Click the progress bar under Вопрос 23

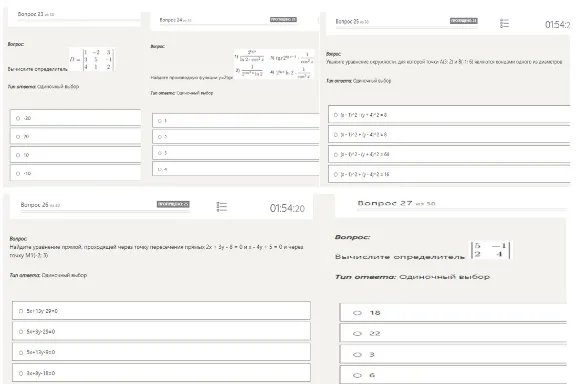[79, 20]
